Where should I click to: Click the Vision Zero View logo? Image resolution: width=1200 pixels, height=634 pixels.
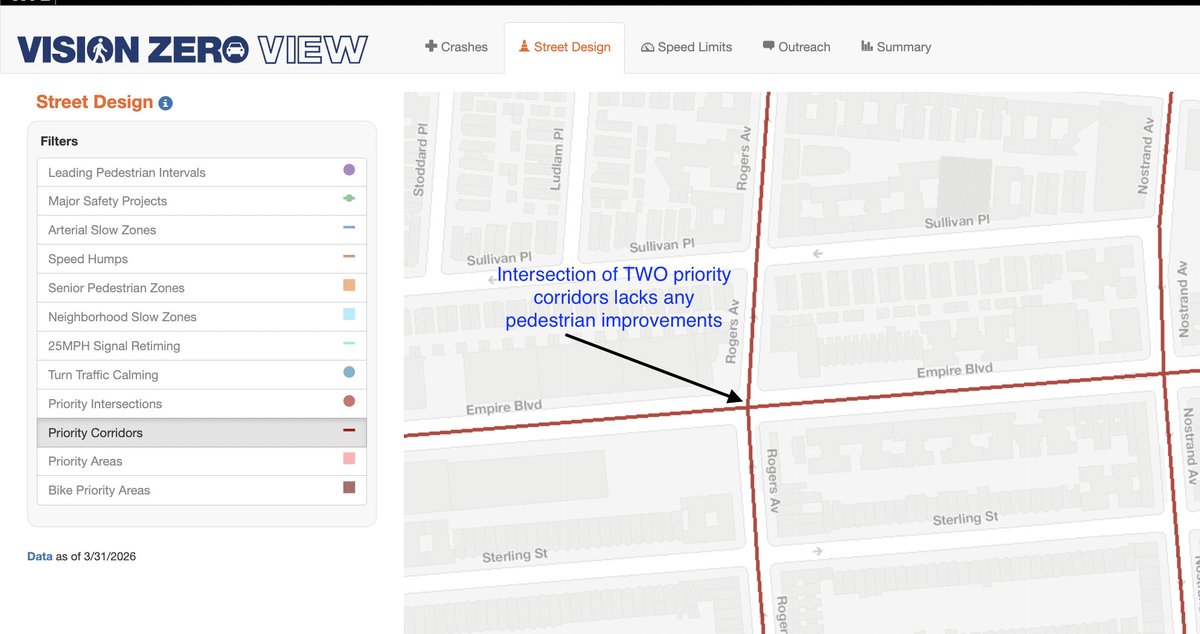coord(193,49)
